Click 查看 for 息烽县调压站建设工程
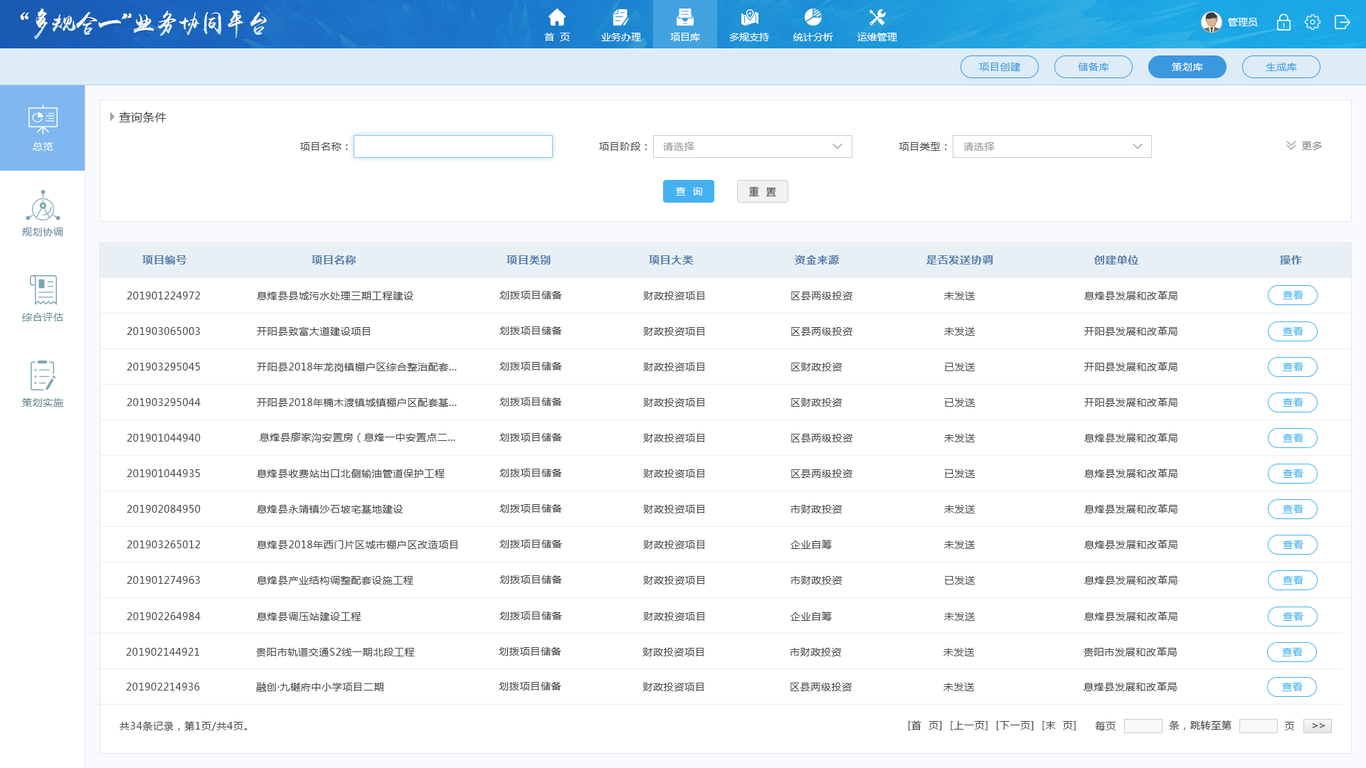Viewport: 1366px width, 768px height. click(1292, 616)
